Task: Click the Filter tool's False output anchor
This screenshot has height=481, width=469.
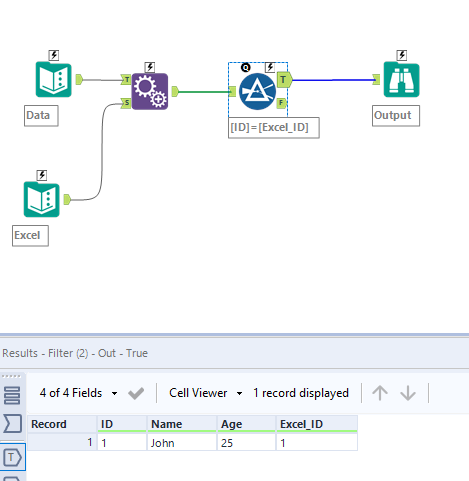Action: click(282, 103)
